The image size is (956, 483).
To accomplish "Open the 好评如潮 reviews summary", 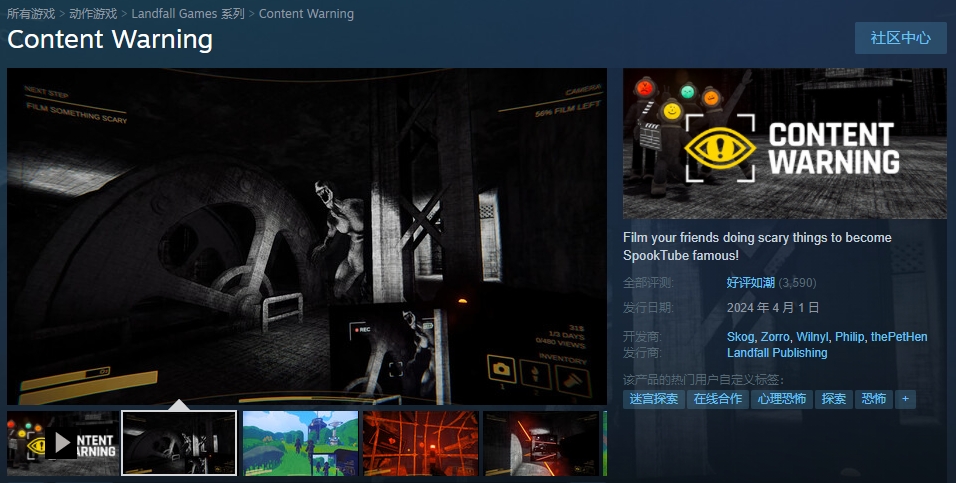I will coord(751,282).
